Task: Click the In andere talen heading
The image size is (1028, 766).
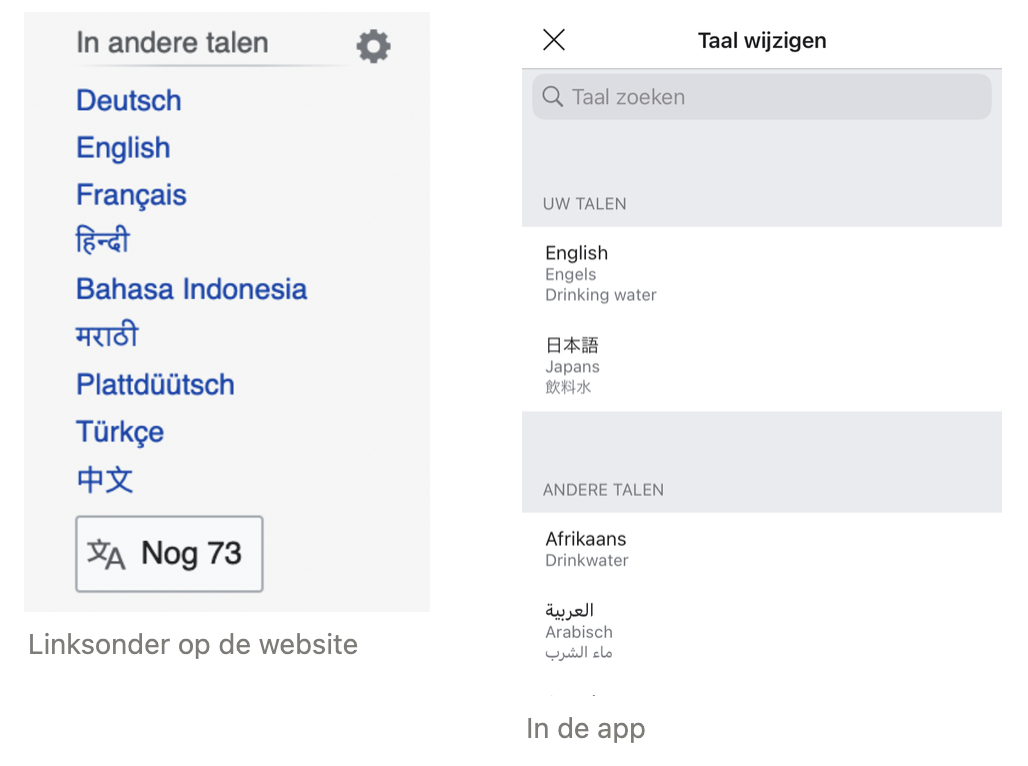Action: [x=172, y=43]
